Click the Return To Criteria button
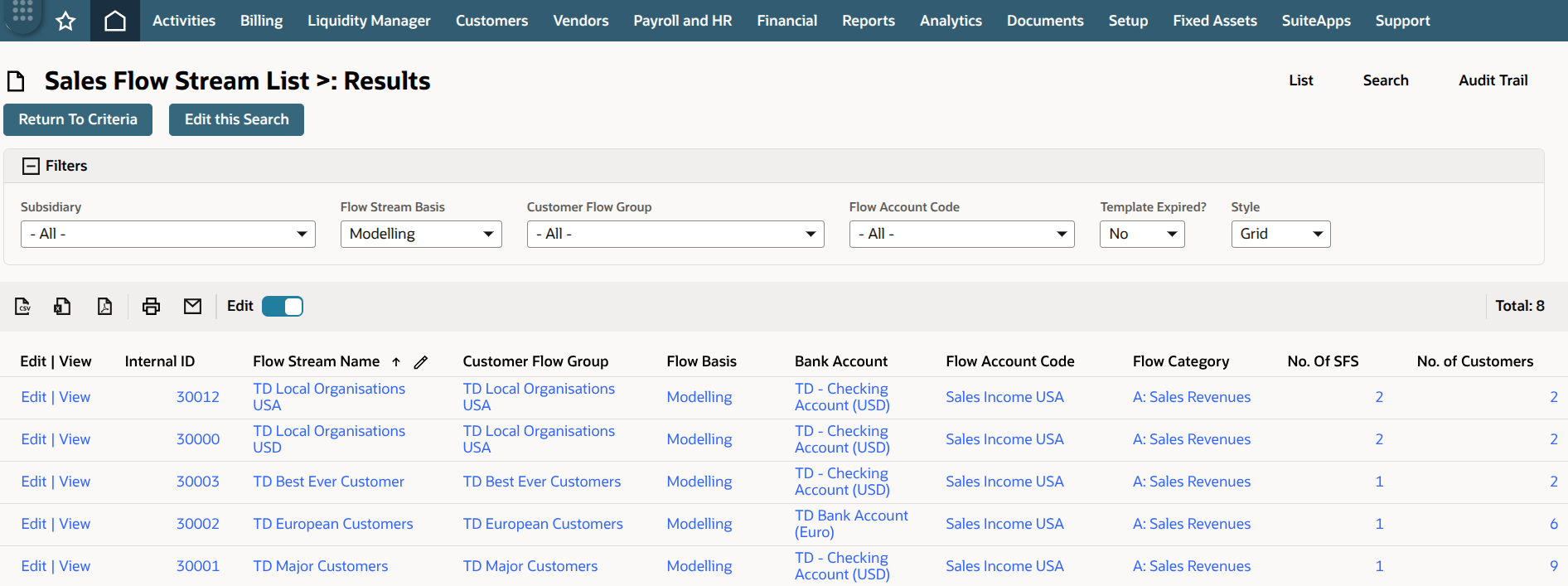This screenshot has width=1568, height=586. point(78,119)
